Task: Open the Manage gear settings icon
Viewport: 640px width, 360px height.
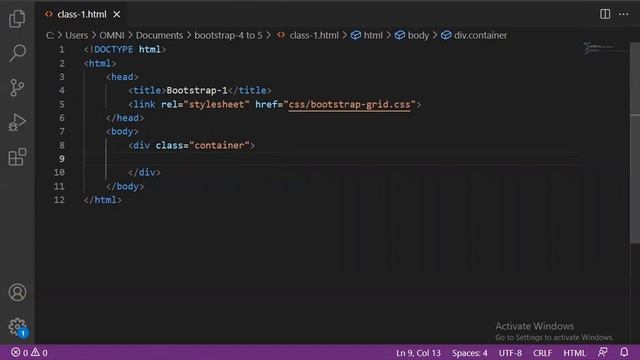Action: (17, 327)
